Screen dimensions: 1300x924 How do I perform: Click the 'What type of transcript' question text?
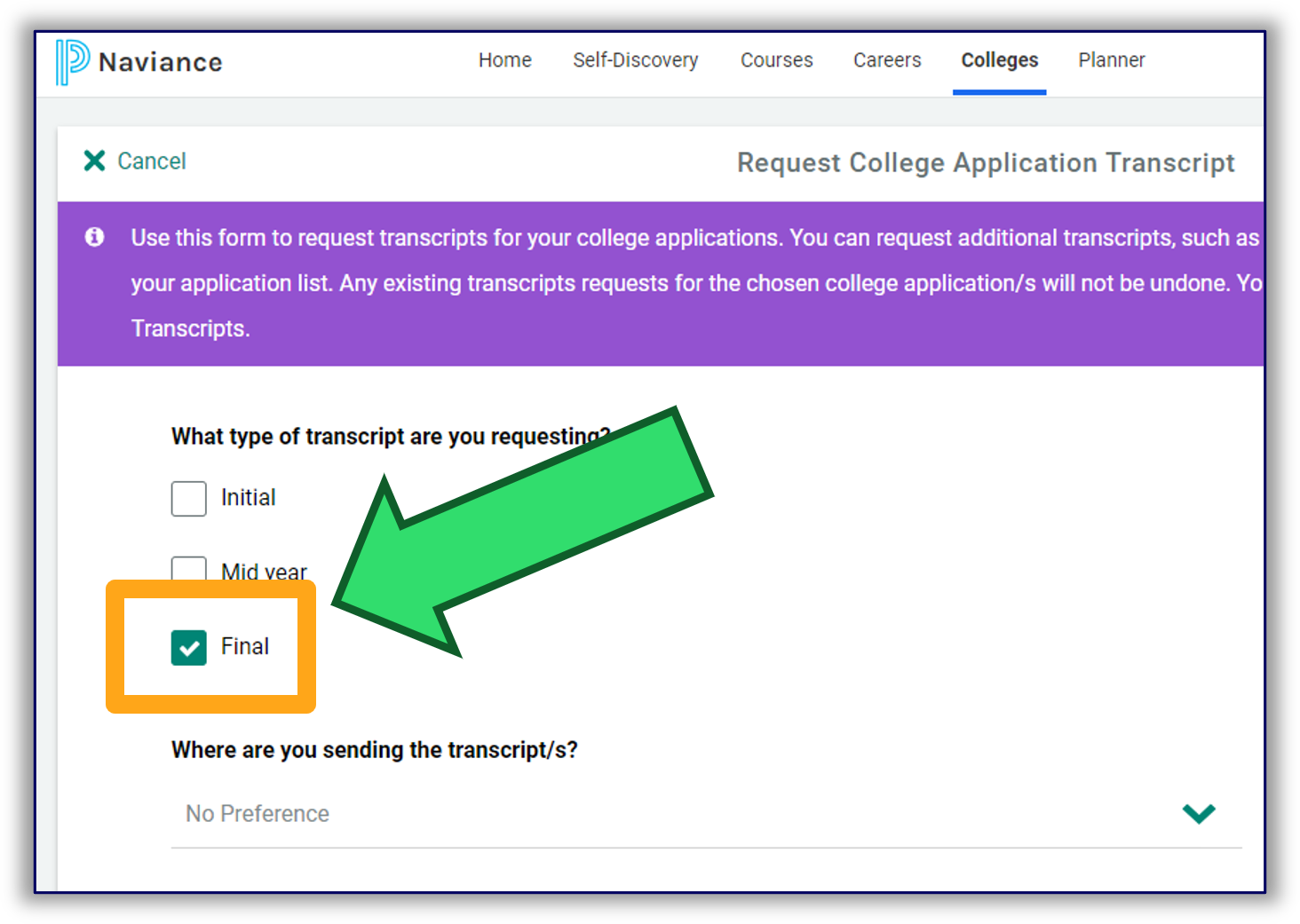[x=391, y=437]
